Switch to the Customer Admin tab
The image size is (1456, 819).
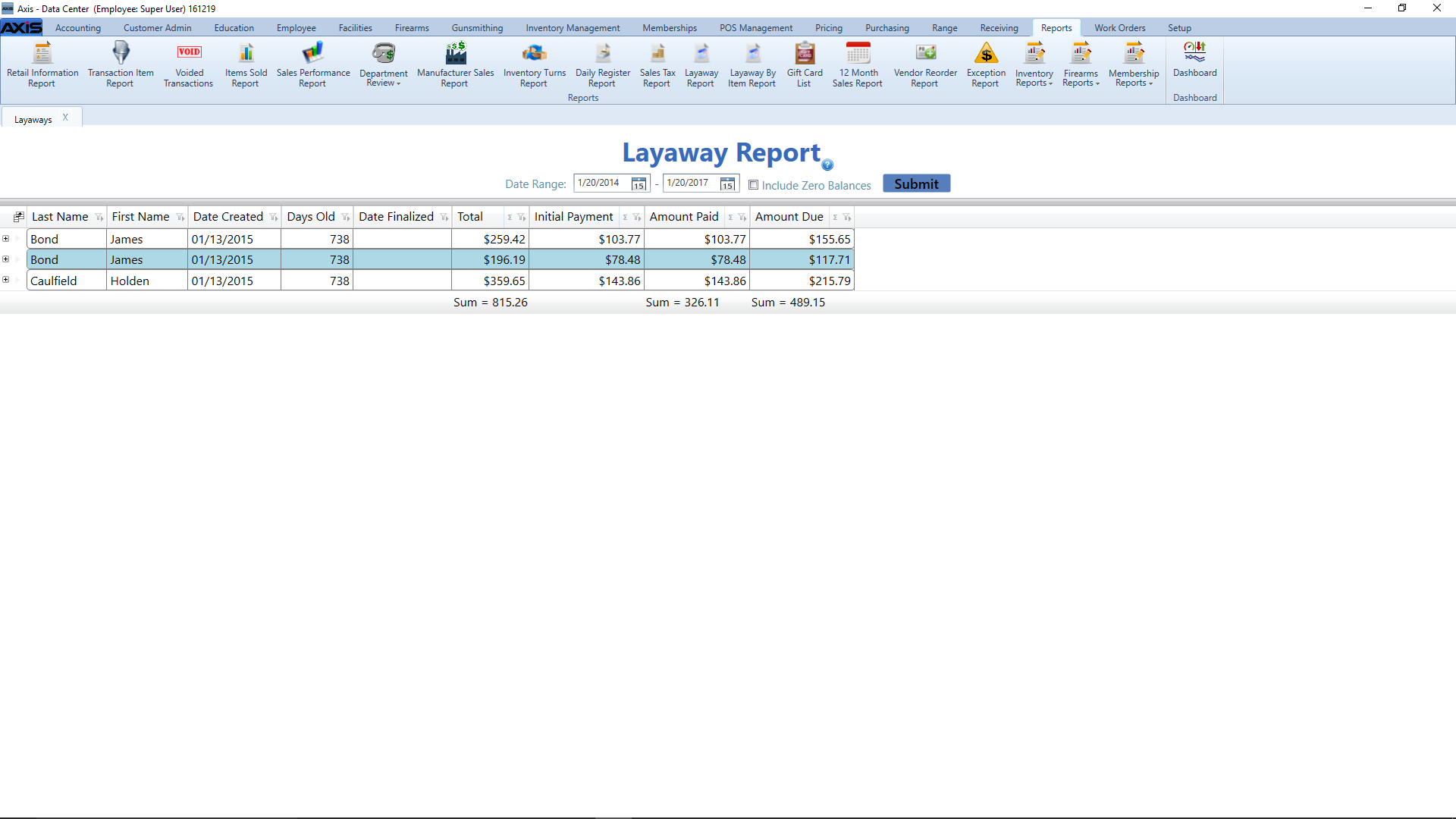(158, 28)
